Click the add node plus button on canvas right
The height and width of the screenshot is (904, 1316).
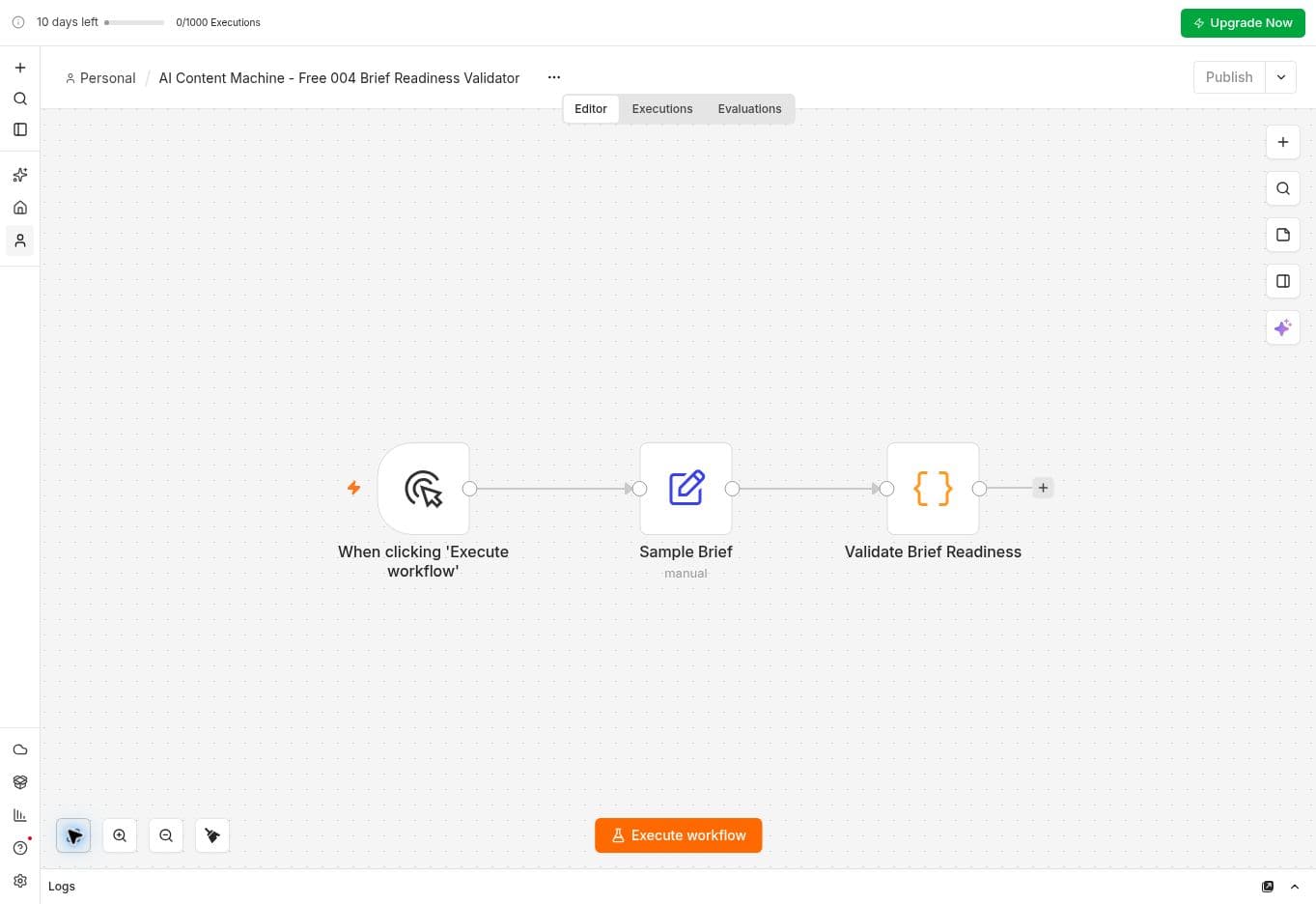tap(1283, 142)
